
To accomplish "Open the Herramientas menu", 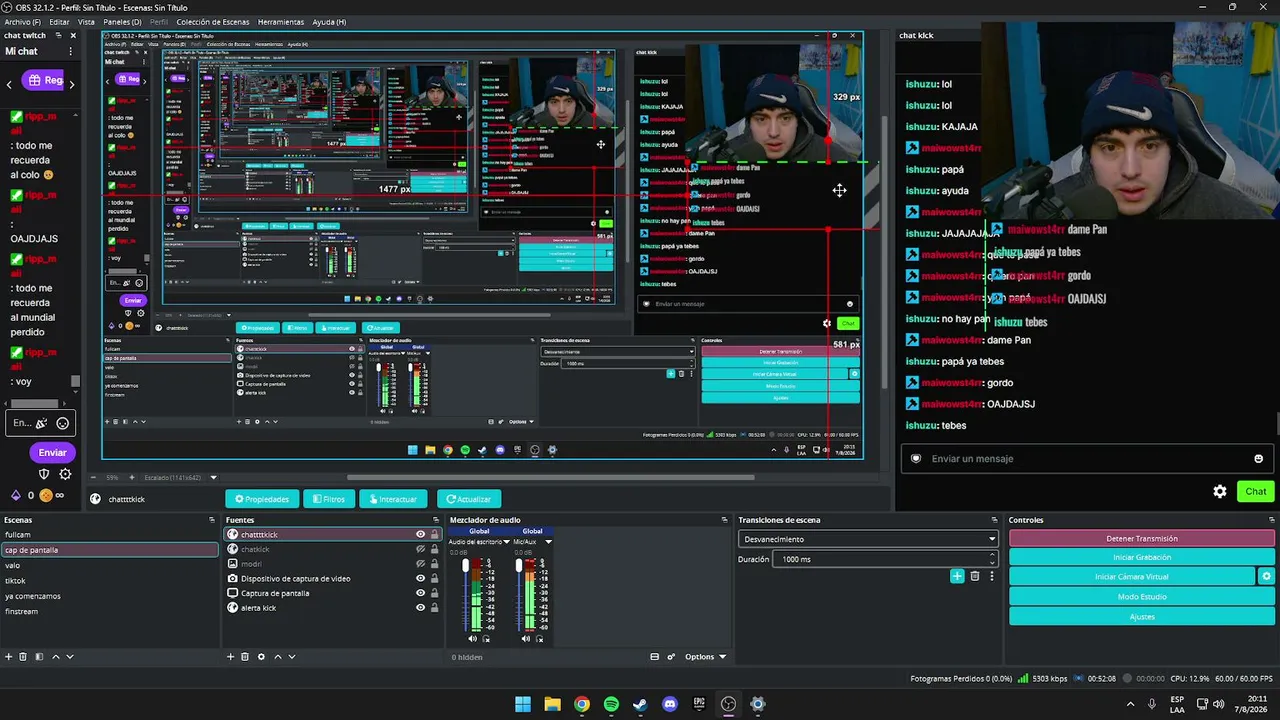I will pos(281,22).
